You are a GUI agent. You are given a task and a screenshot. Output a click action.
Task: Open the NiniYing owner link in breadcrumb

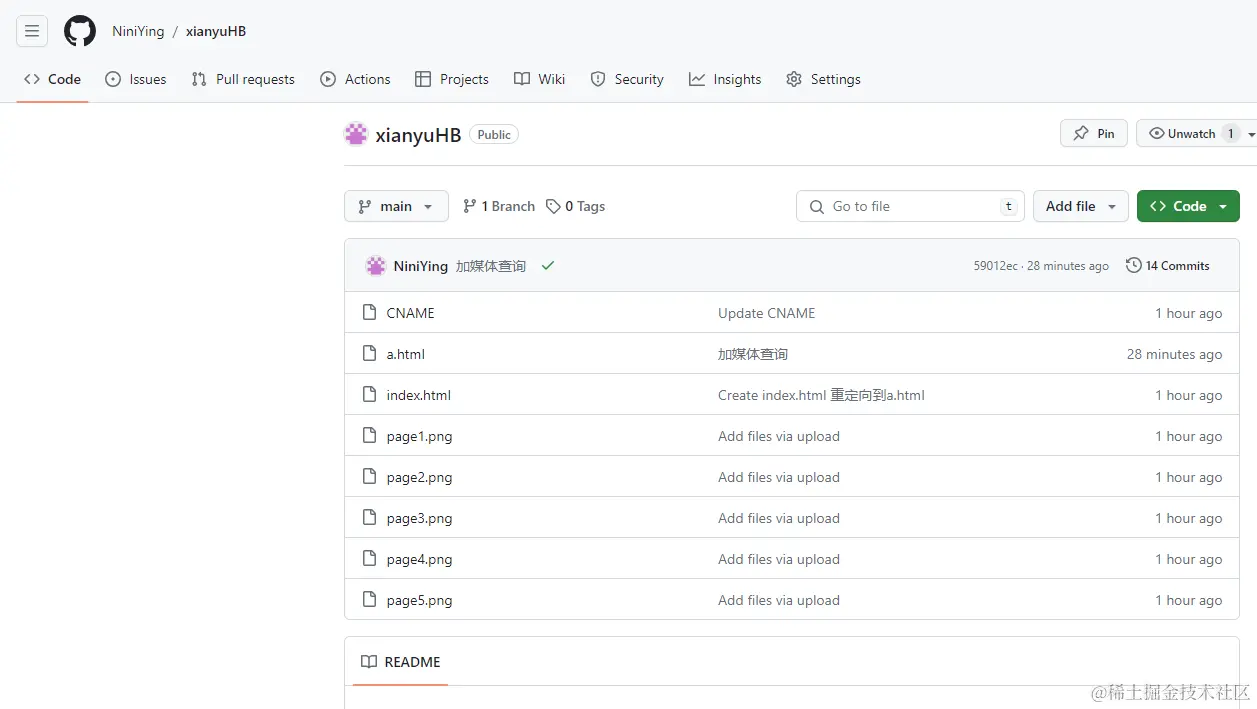pyautogui.click(x=138, y=31)
